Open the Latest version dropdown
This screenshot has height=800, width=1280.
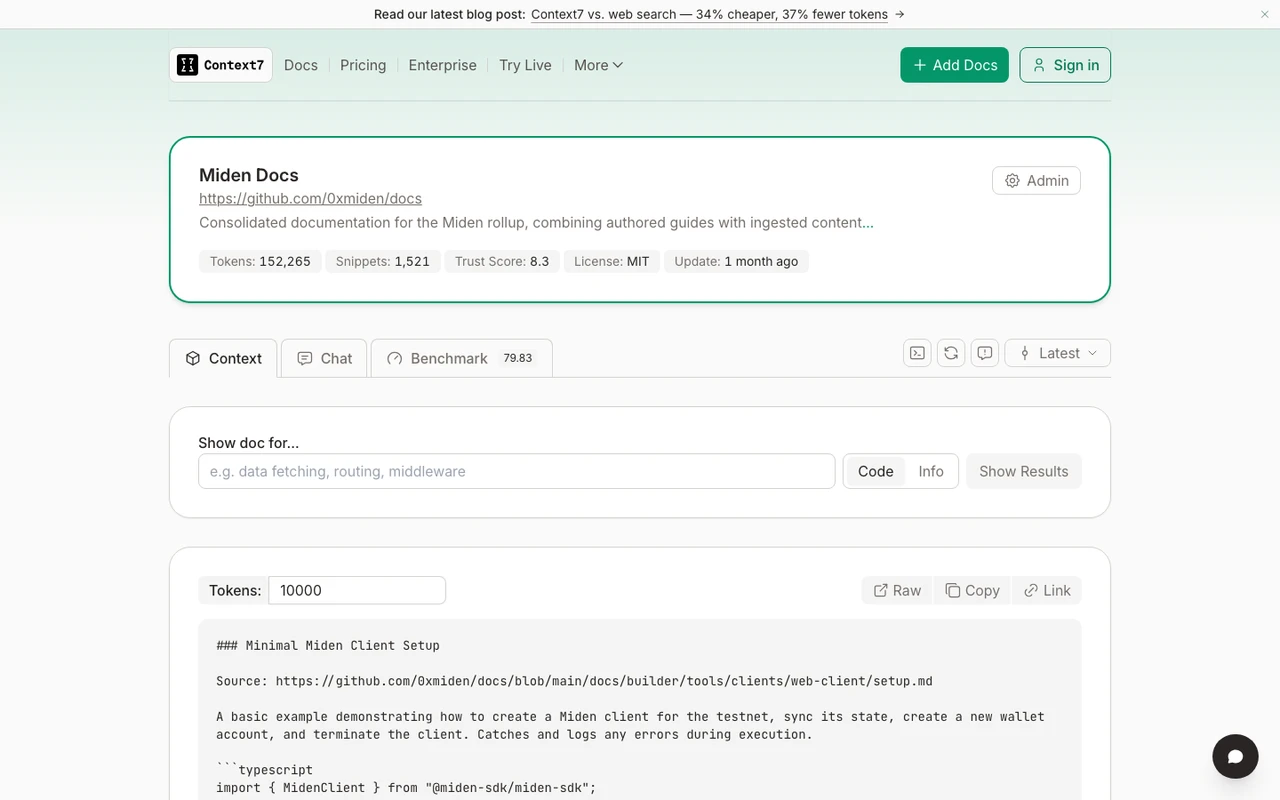(1058, 353)
